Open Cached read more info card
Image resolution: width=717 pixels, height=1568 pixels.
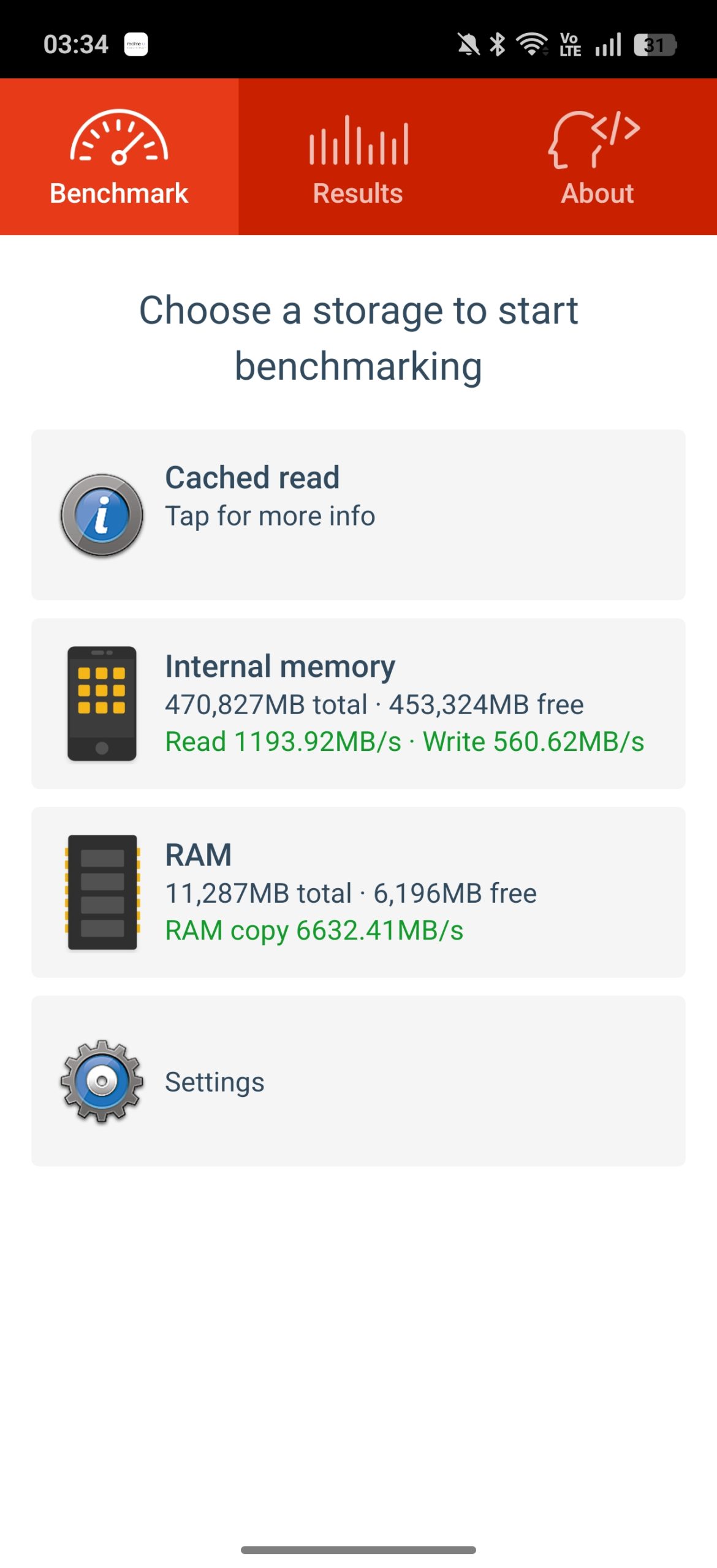[x=358, y=515]
